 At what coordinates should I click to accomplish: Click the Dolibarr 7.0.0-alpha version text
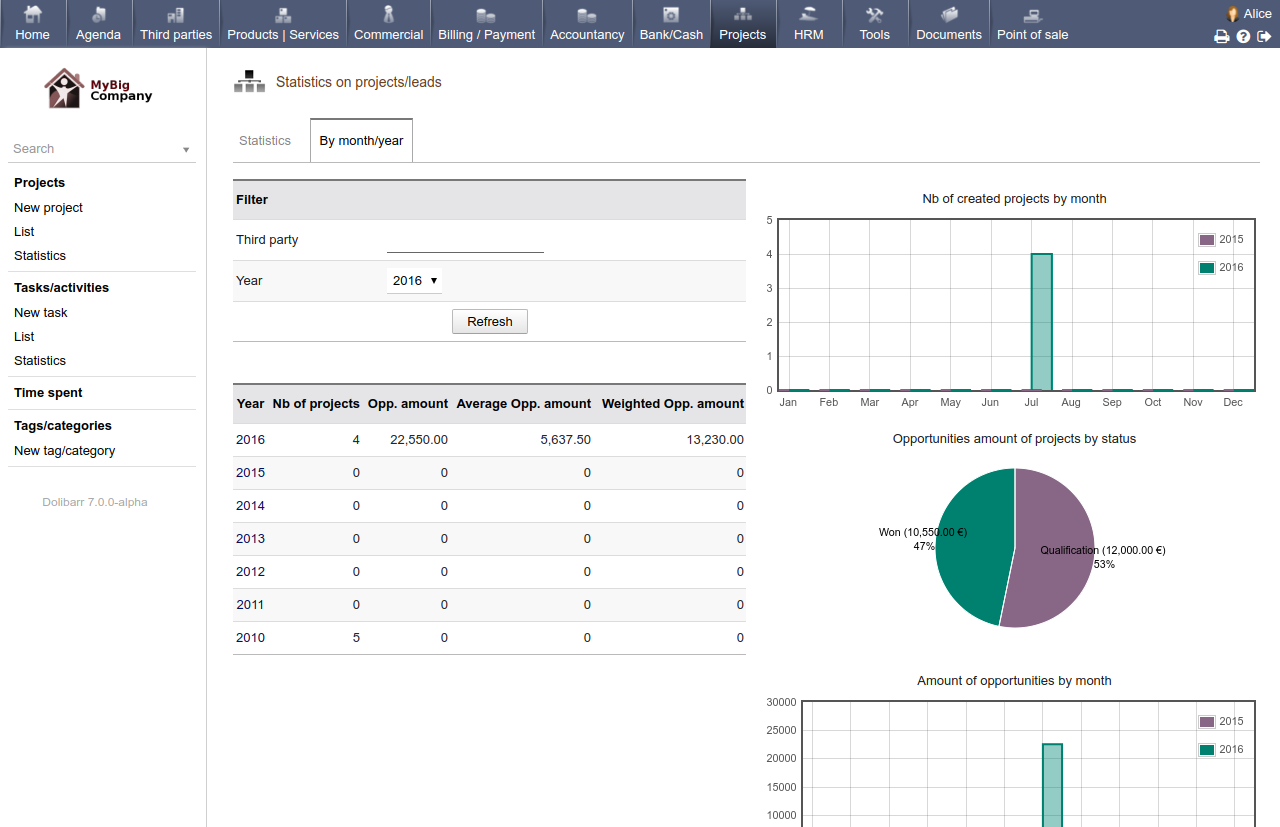coord(95,502)
